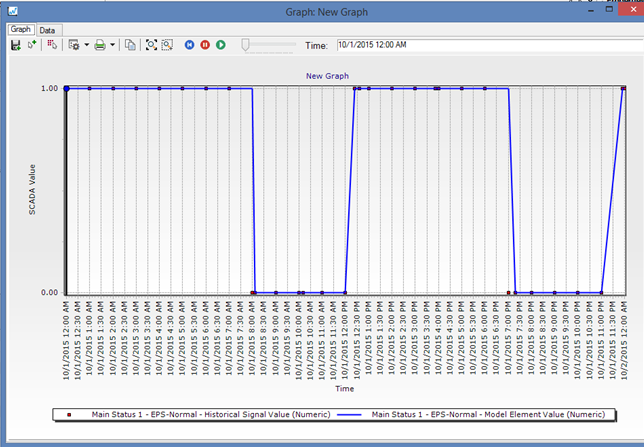
Task: Expand the settings gear dropdown arrow
Action: pos(85,45)
